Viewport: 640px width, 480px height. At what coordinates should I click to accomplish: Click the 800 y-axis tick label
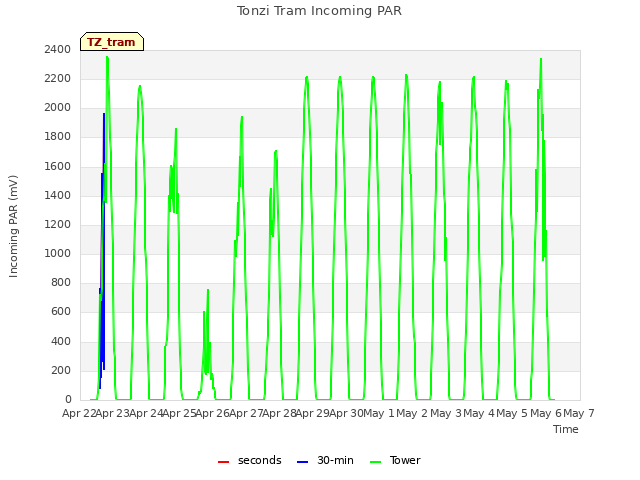click(x=61, y=282)
